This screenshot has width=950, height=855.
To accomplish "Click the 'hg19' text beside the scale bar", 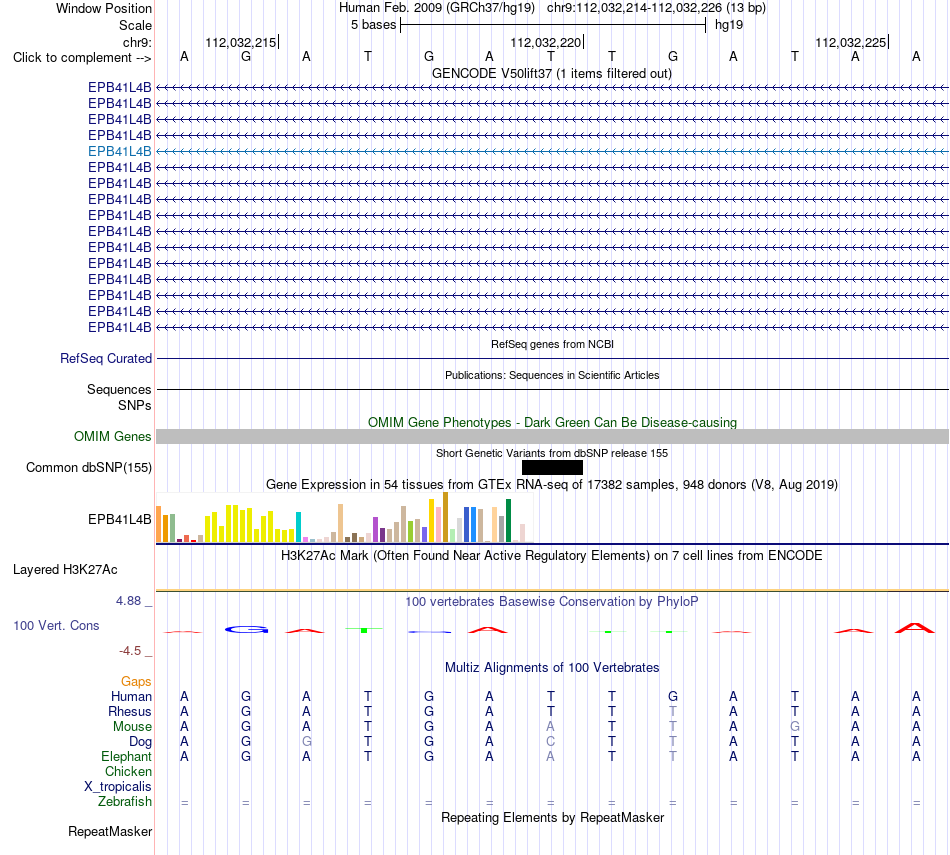I will 729,25.
